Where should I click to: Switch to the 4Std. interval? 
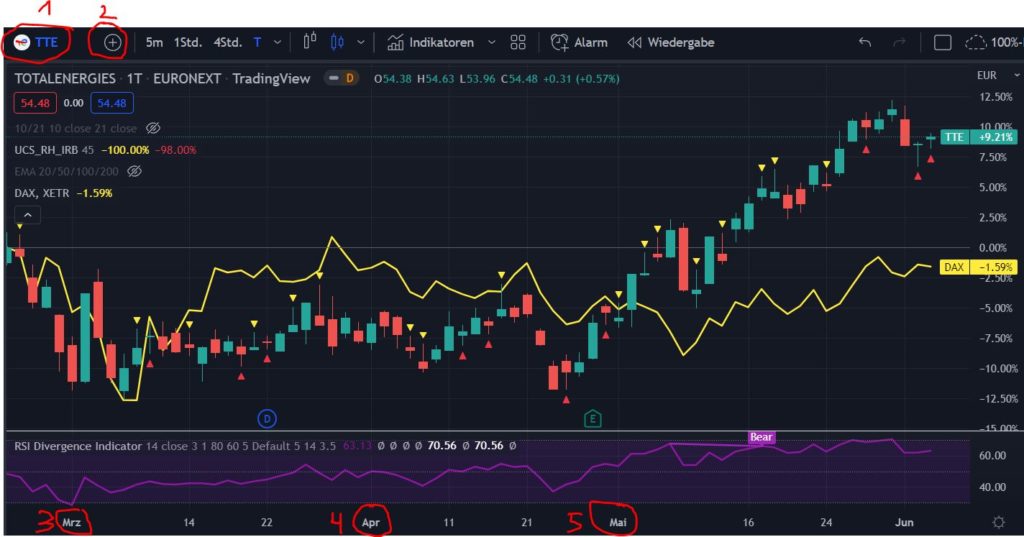[x=228, y=42]
